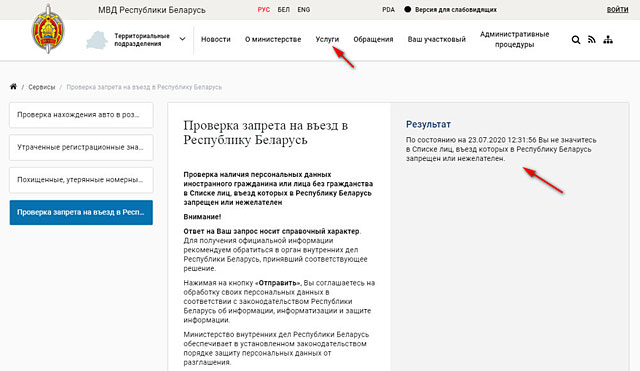Switch language to БЕЛ
The height and width of the screenshot is (371, 640).
click(284, 9)
